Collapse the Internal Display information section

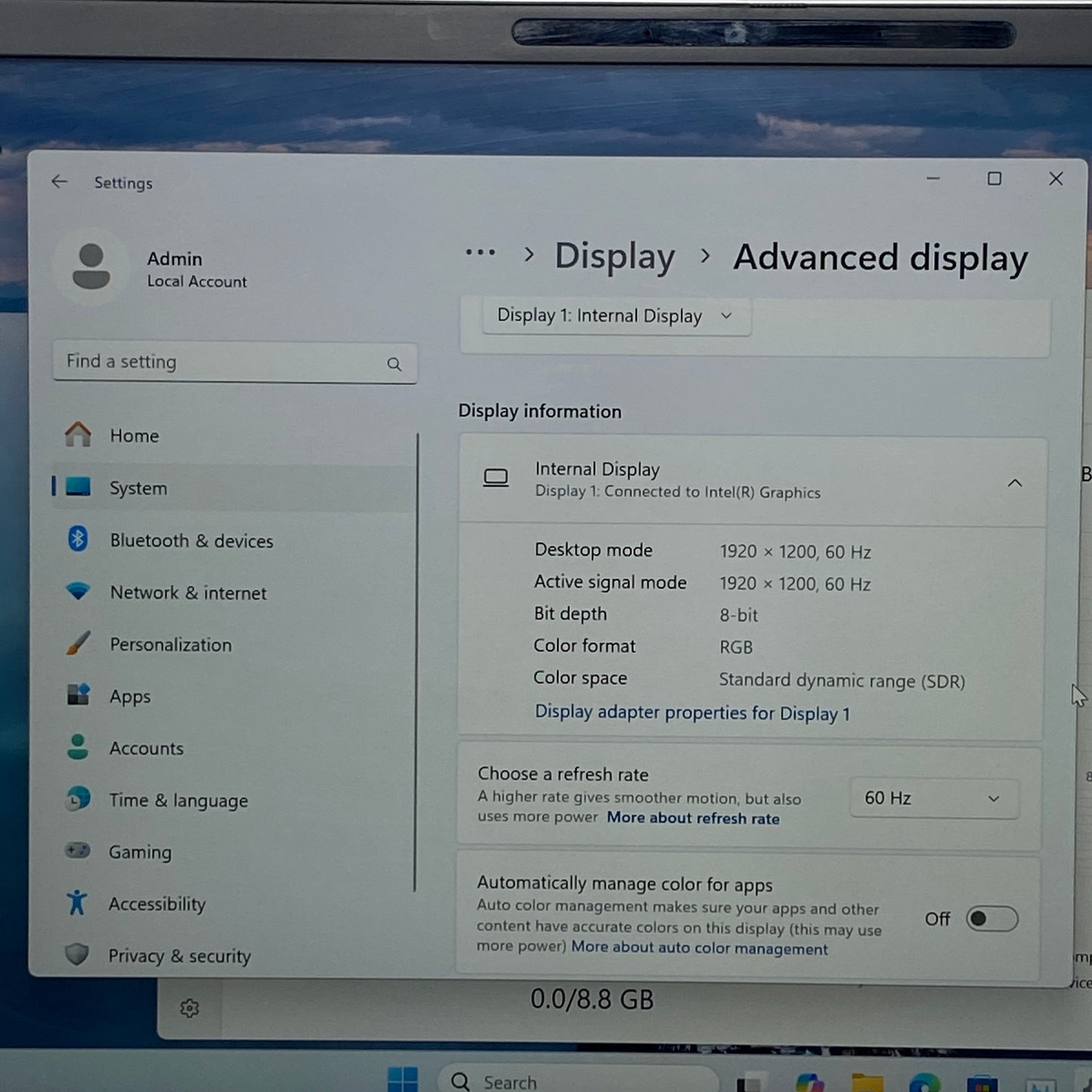(1014, 483)
